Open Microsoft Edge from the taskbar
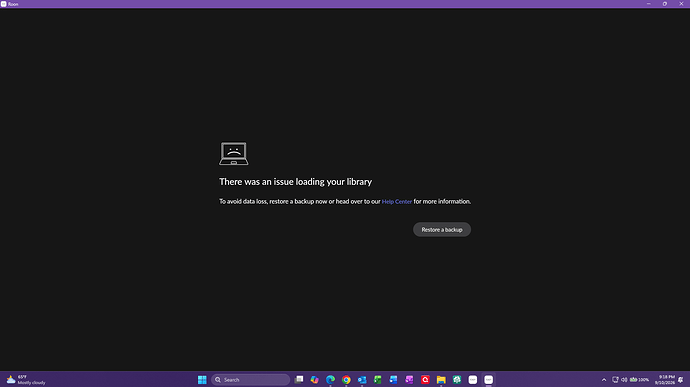Image resolution: width=690 pixels, height=387 pixels. pyautogui.click(x=330, y=380)
